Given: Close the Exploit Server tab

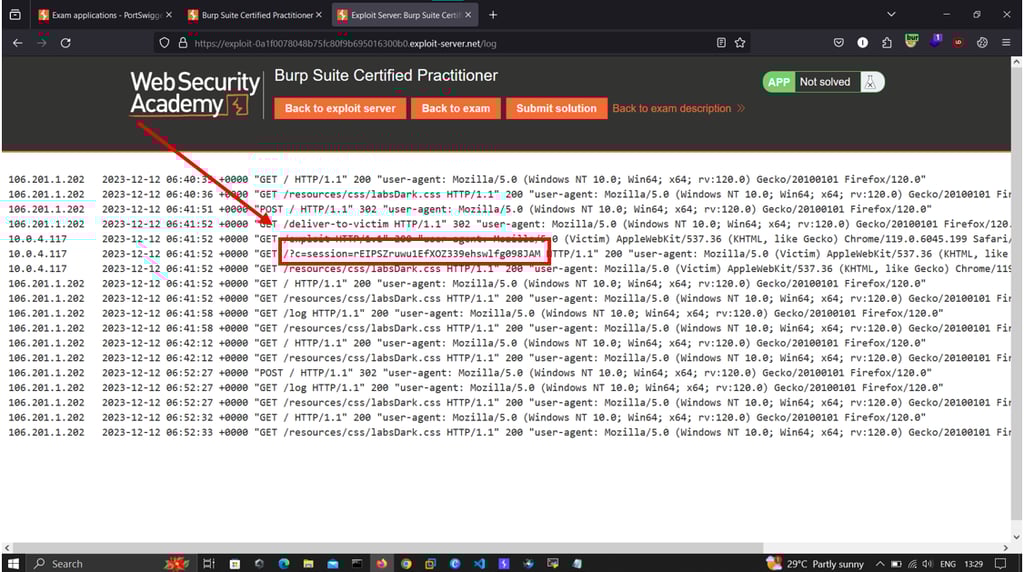Looking at the screenshot, I should click(468, 14).
